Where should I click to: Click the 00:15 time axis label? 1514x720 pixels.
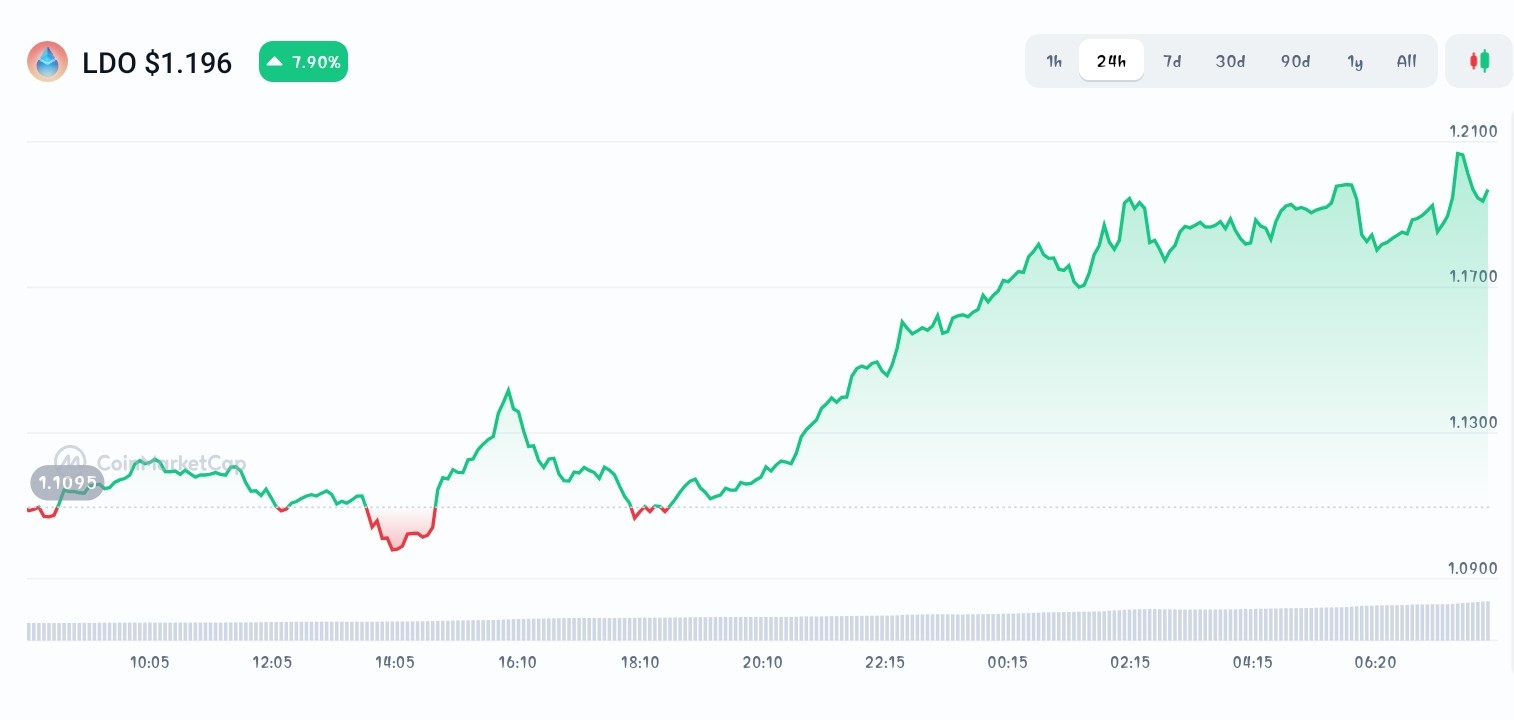click(x=1007, y=662)
